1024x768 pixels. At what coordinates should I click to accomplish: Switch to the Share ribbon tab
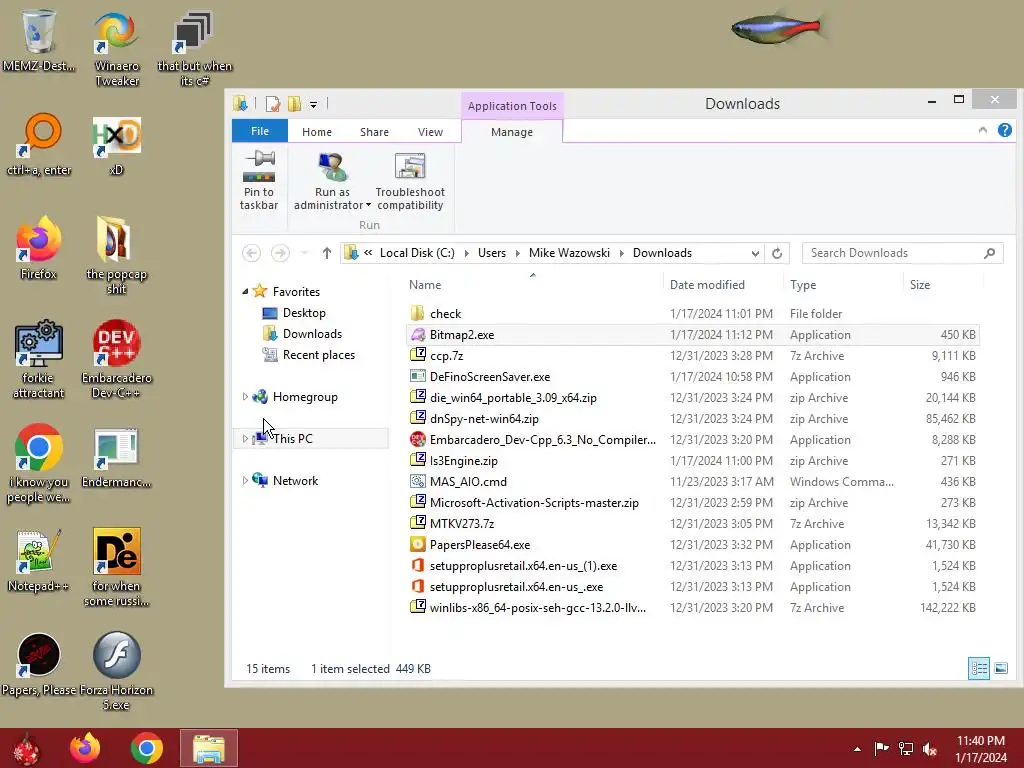click(x=374, y=132)
